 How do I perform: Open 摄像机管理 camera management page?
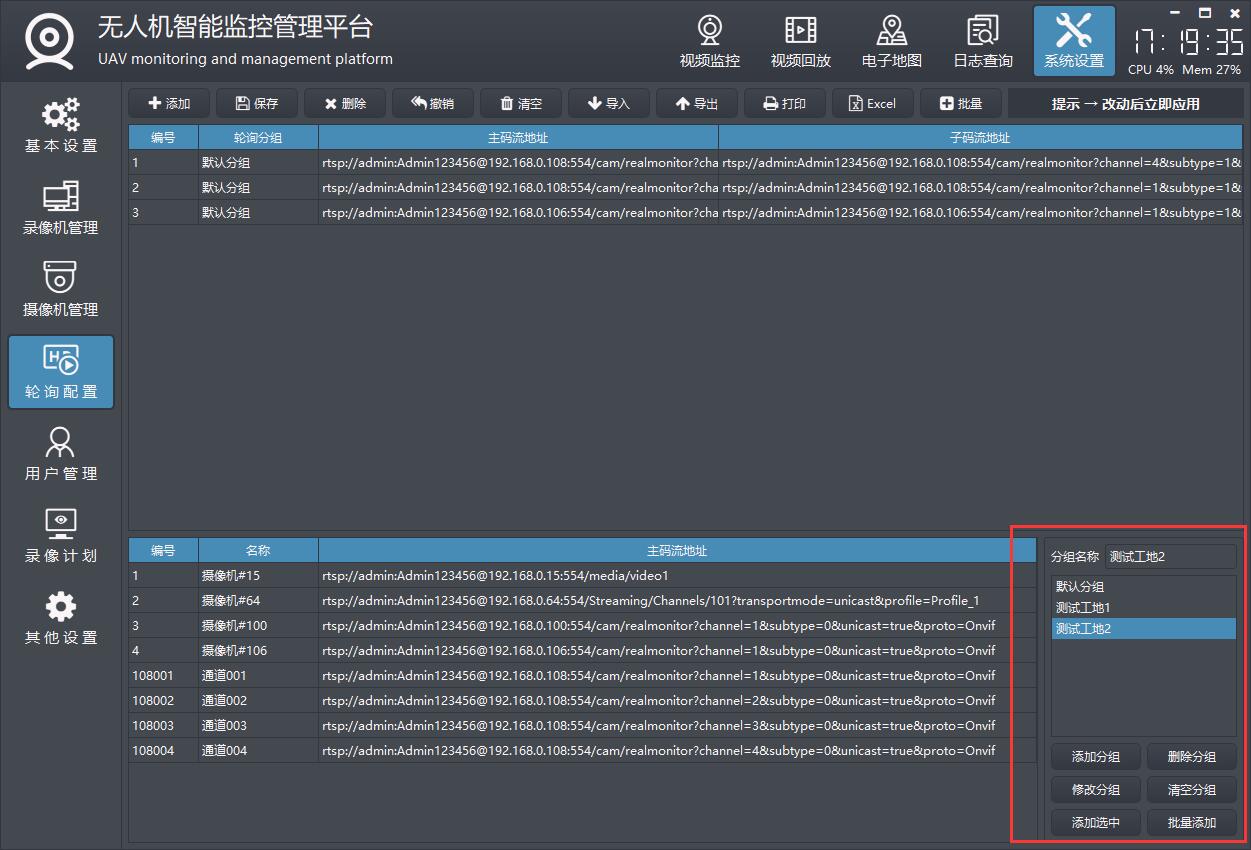point(61,290)
